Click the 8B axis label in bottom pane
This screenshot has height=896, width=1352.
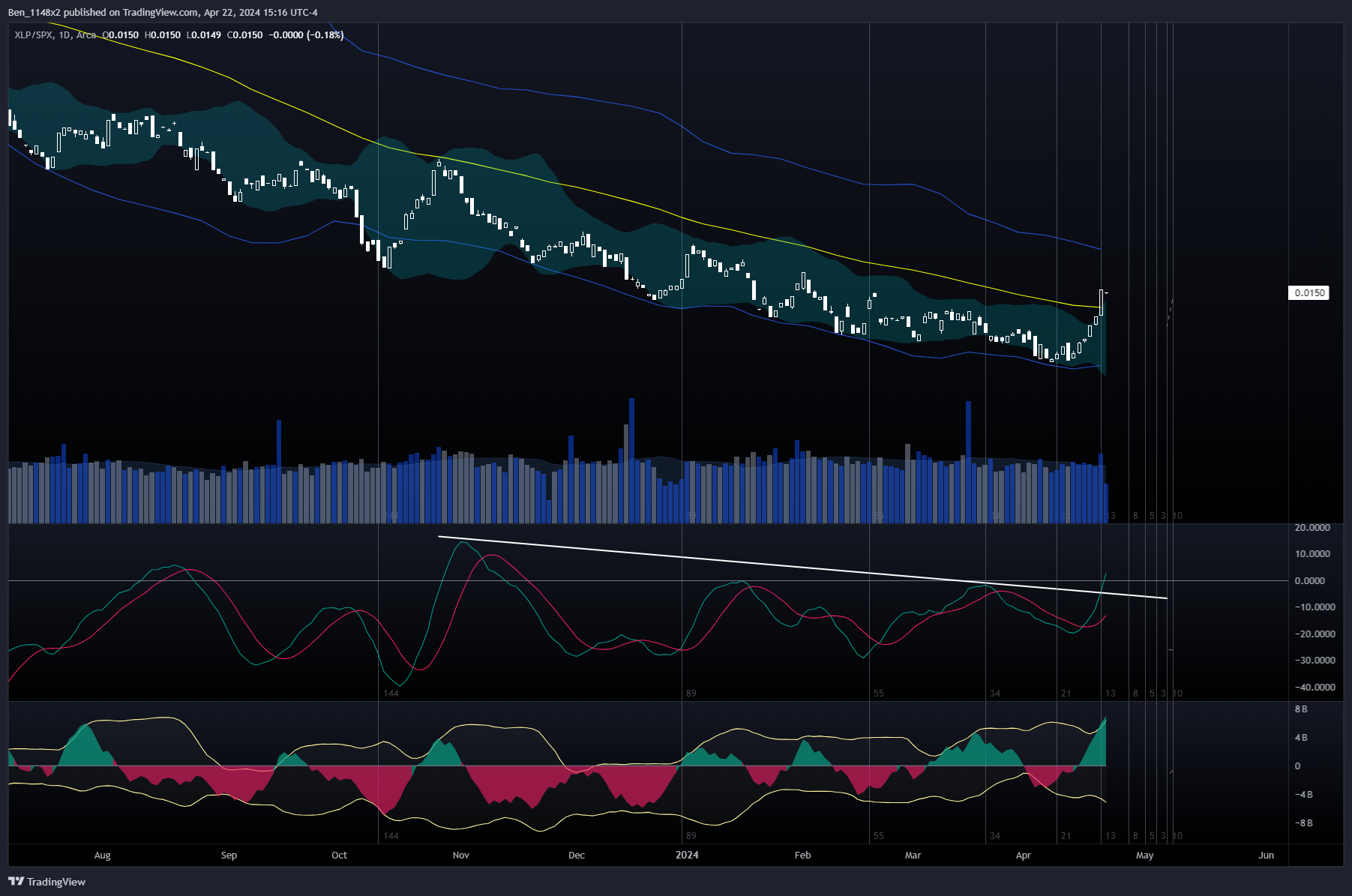[1301, 709]
